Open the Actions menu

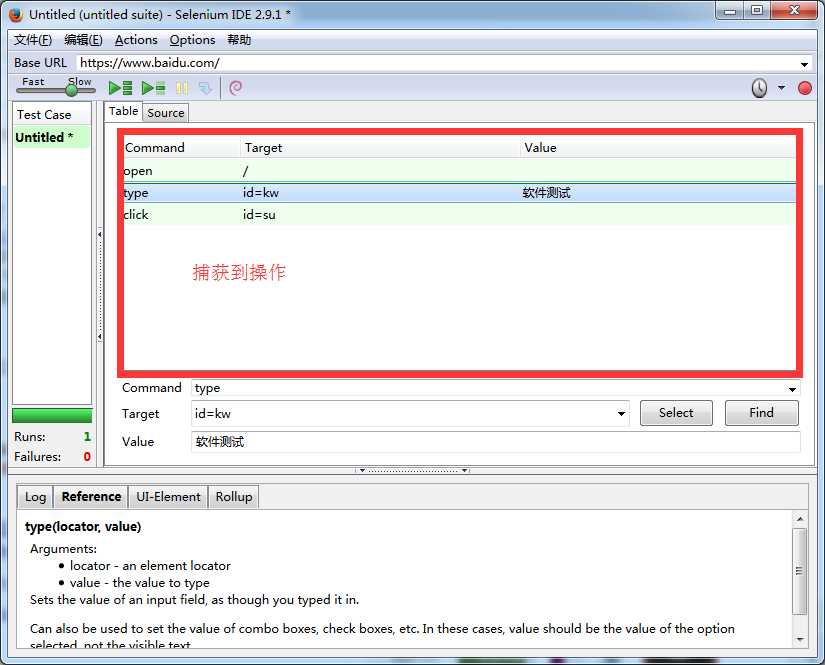pyautogui.click(x=136, y=40)
